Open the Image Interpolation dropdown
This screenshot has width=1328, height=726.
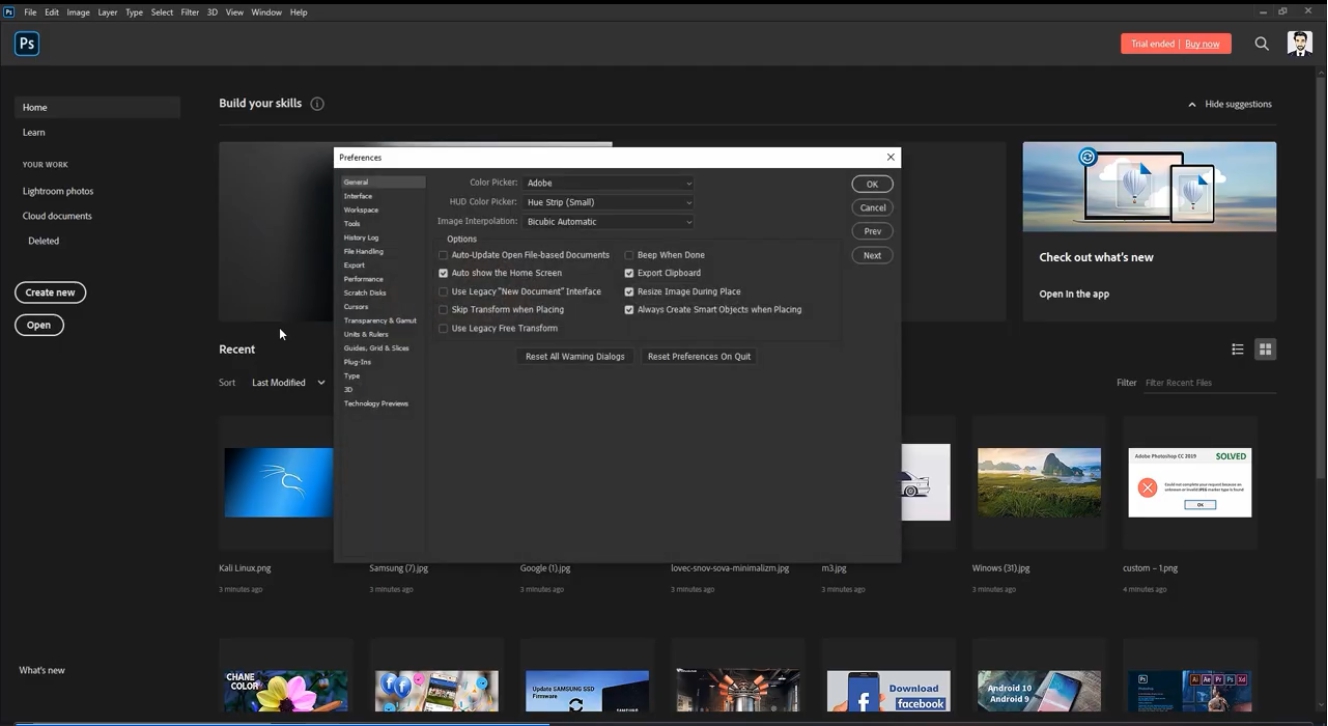pos(608,222)
